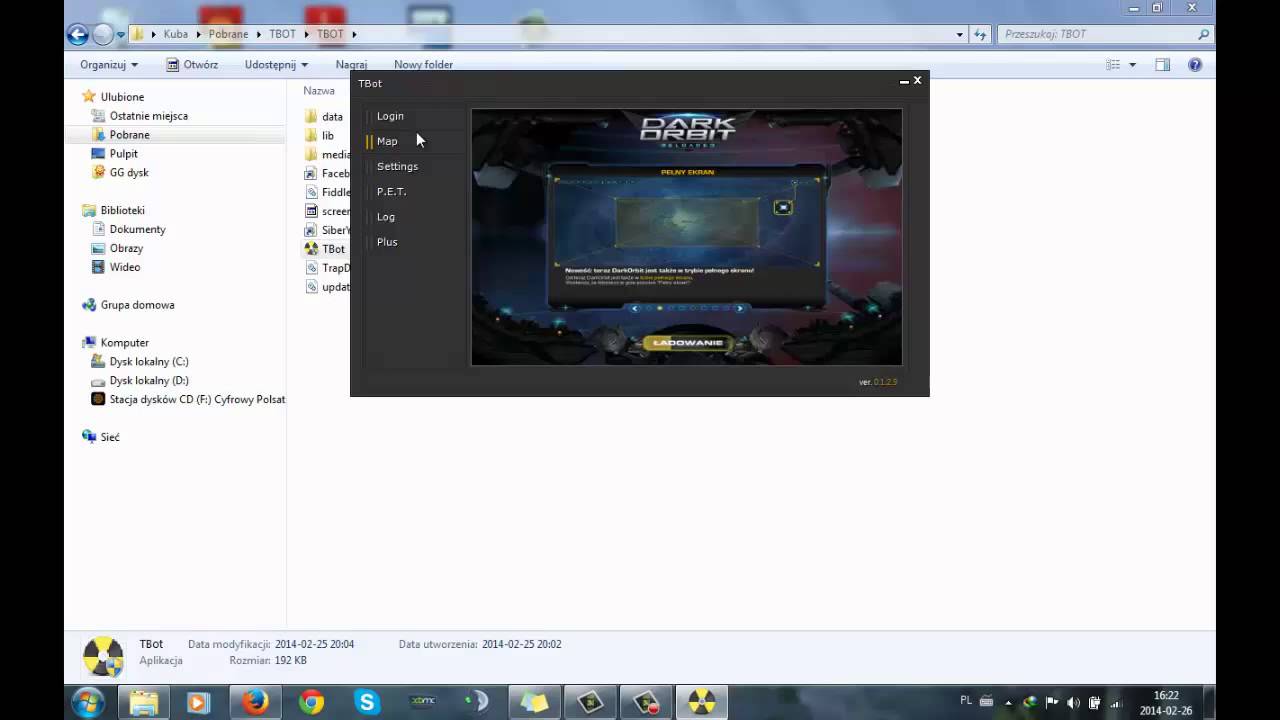Viewport: 1280px width, 720px height.
Task: Click the Explorer Back navigation arrow
Action: (x=78, y=34)
